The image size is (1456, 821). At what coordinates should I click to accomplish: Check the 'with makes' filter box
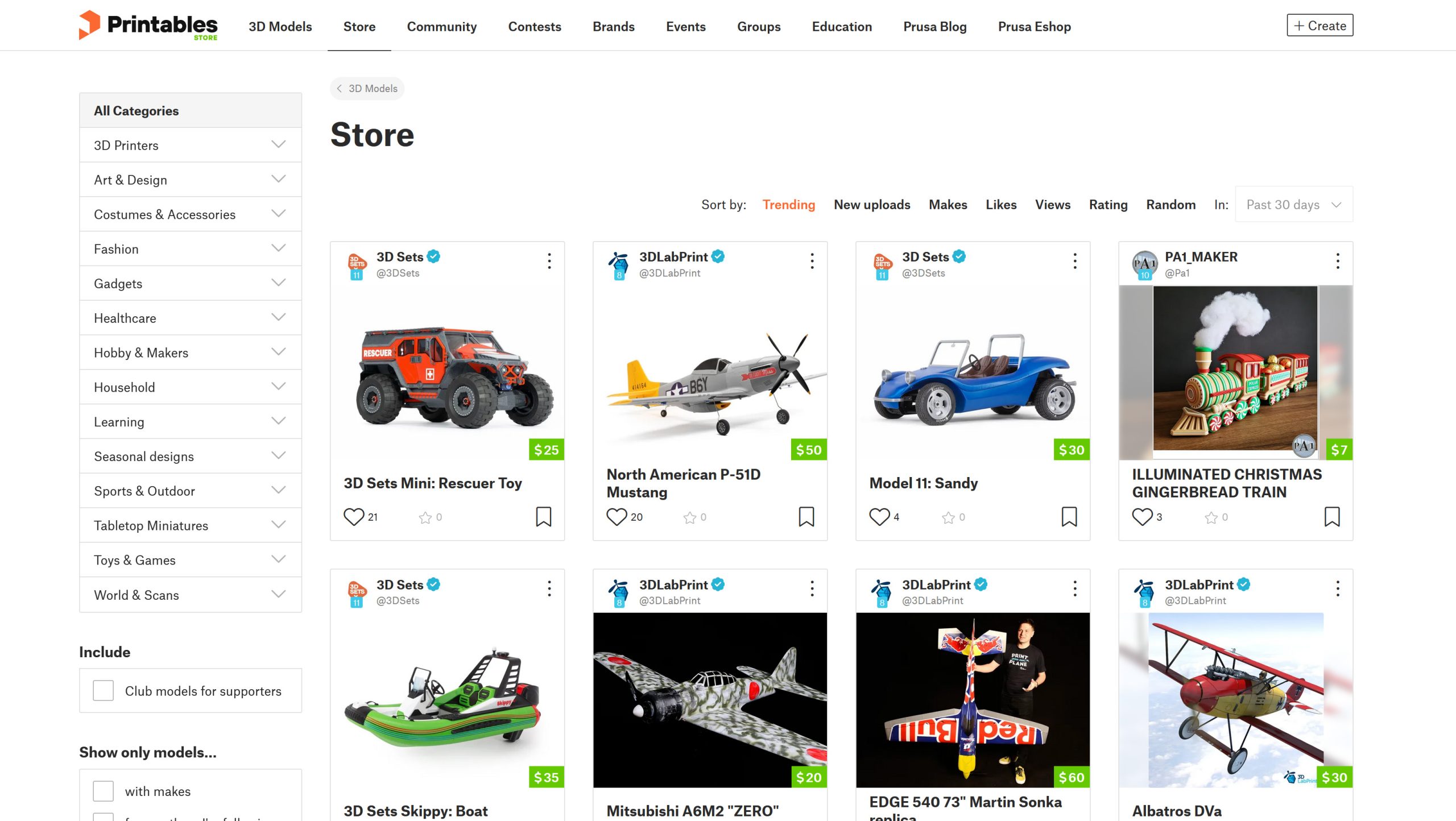[104, 791]
